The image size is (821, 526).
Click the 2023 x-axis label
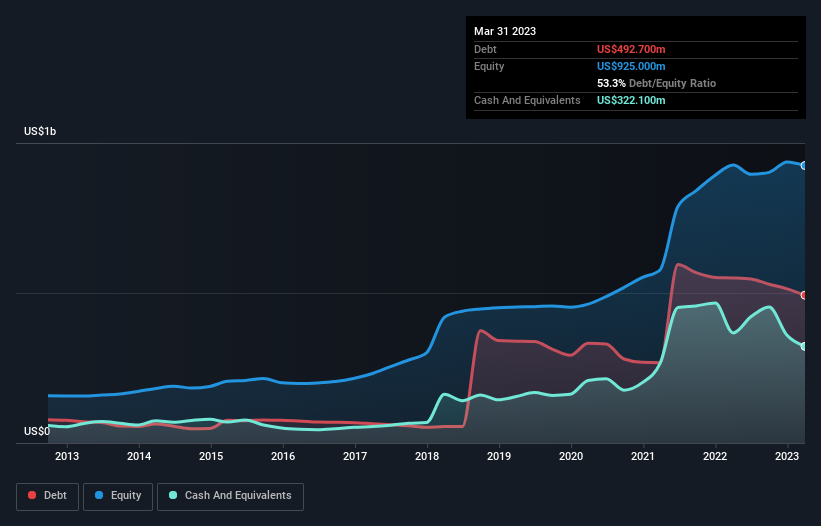pyautogui.click(x=787, y=456)
